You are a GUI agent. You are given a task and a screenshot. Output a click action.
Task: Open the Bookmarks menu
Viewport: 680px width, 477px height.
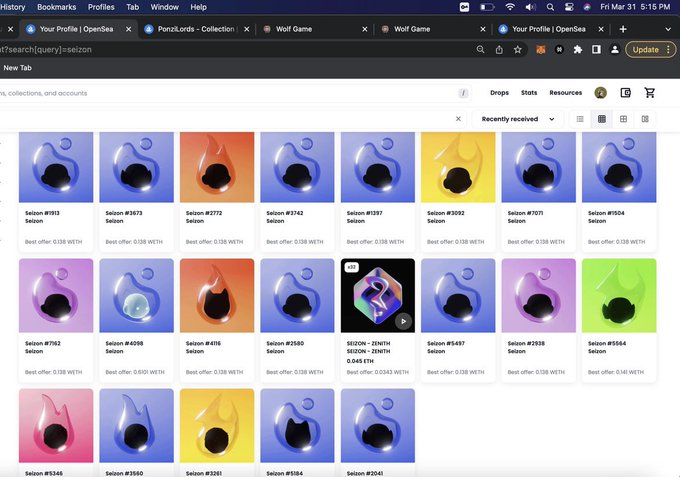[56, 7]
